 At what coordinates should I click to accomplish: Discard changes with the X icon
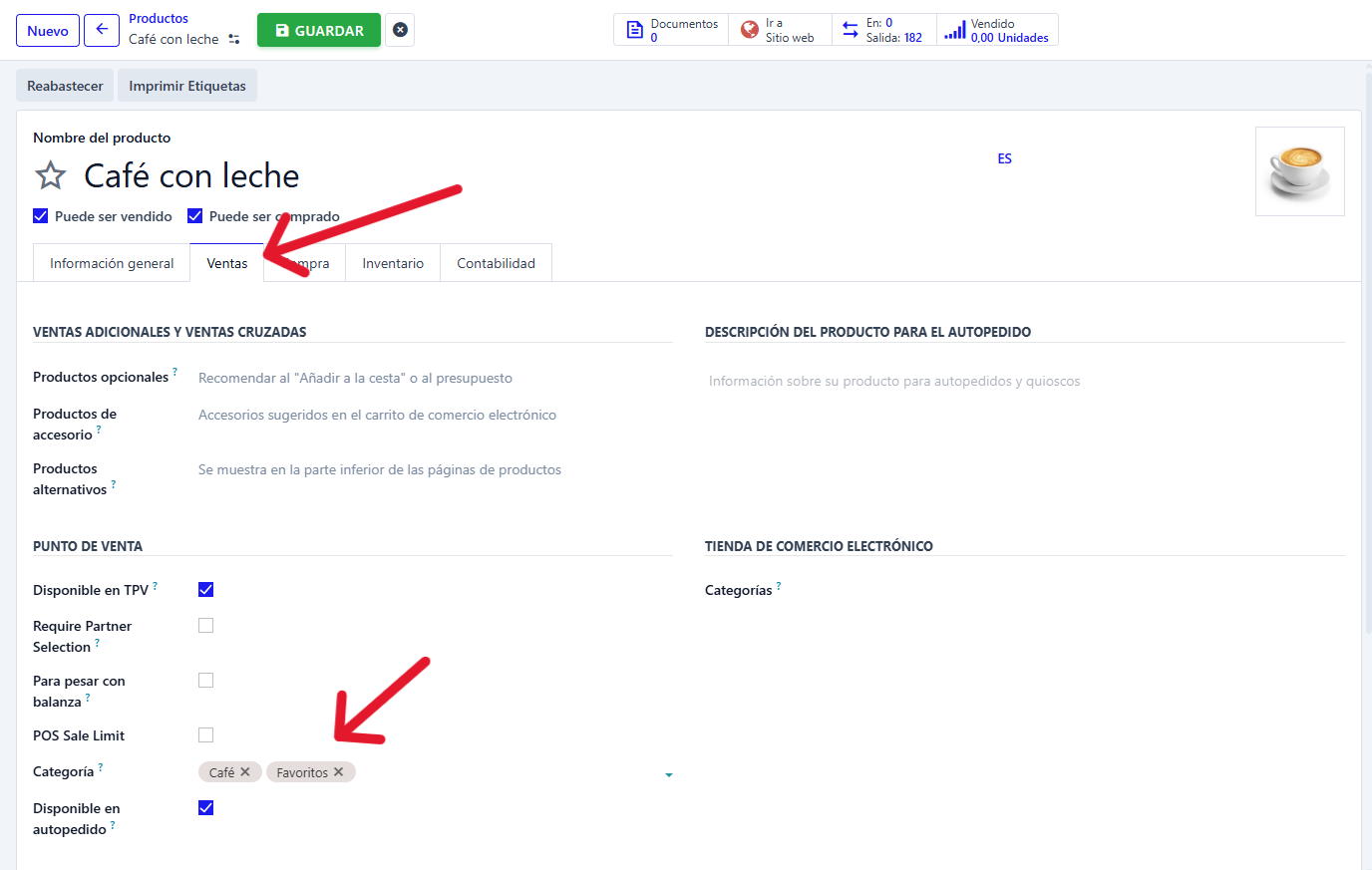pos(400,30)
